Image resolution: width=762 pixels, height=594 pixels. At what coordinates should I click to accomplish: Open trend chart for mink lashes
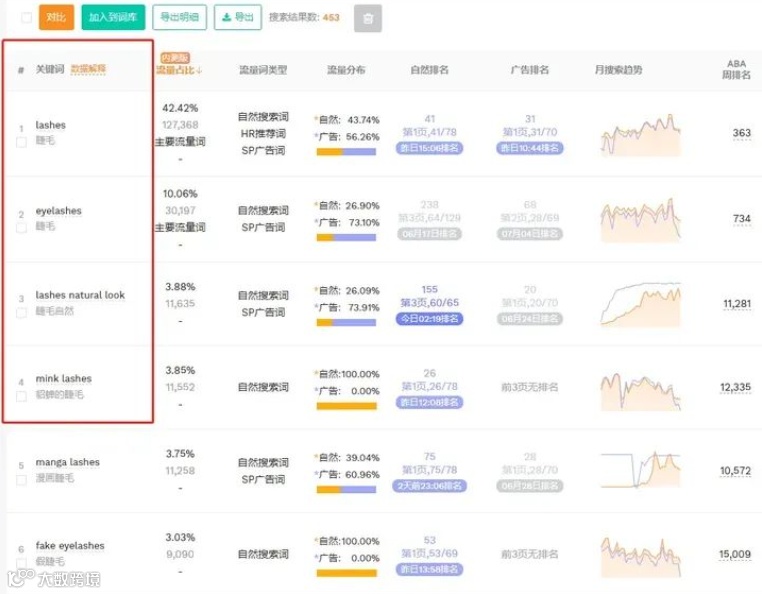(641, 391)
